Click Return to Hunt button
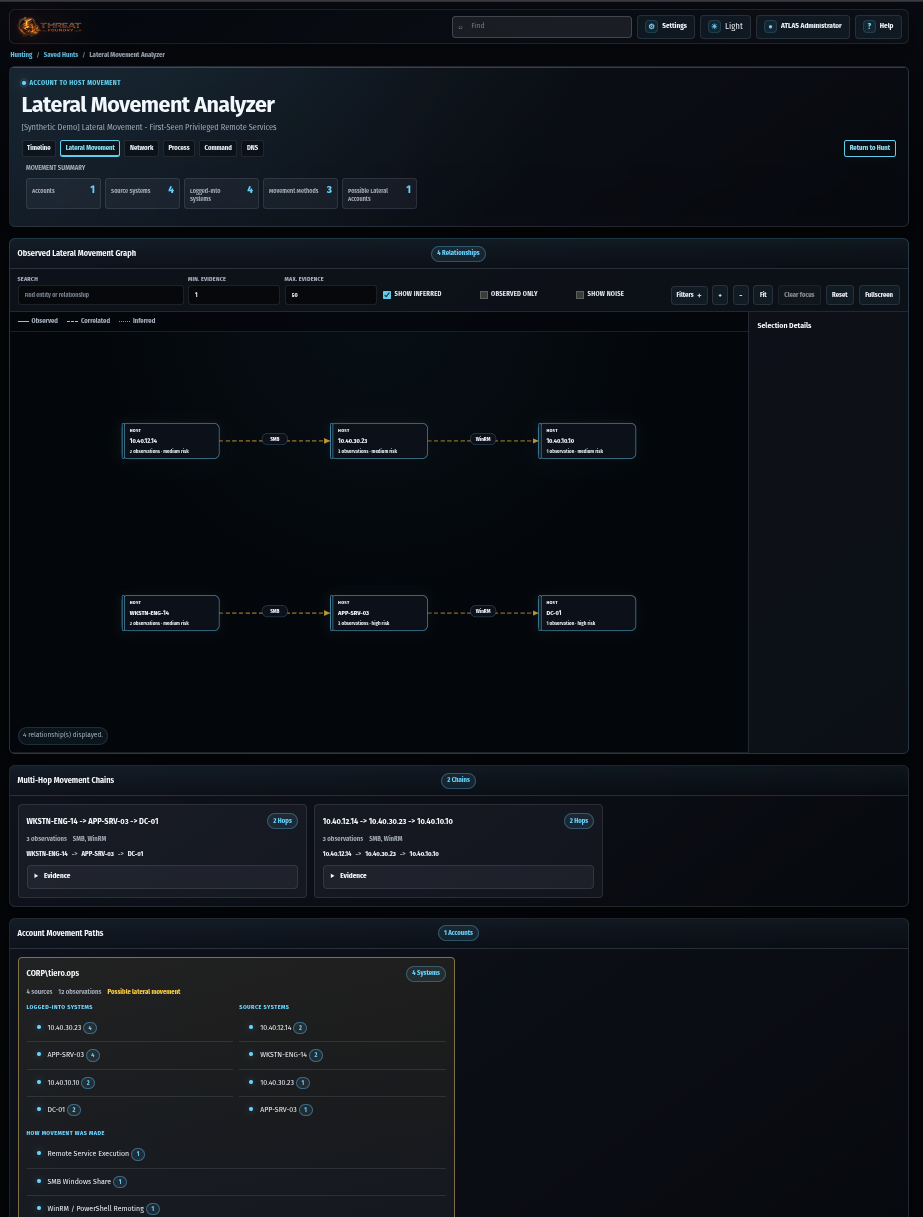Image resolution: width=923 pixels, height=1217 pixels. point(870,148)
